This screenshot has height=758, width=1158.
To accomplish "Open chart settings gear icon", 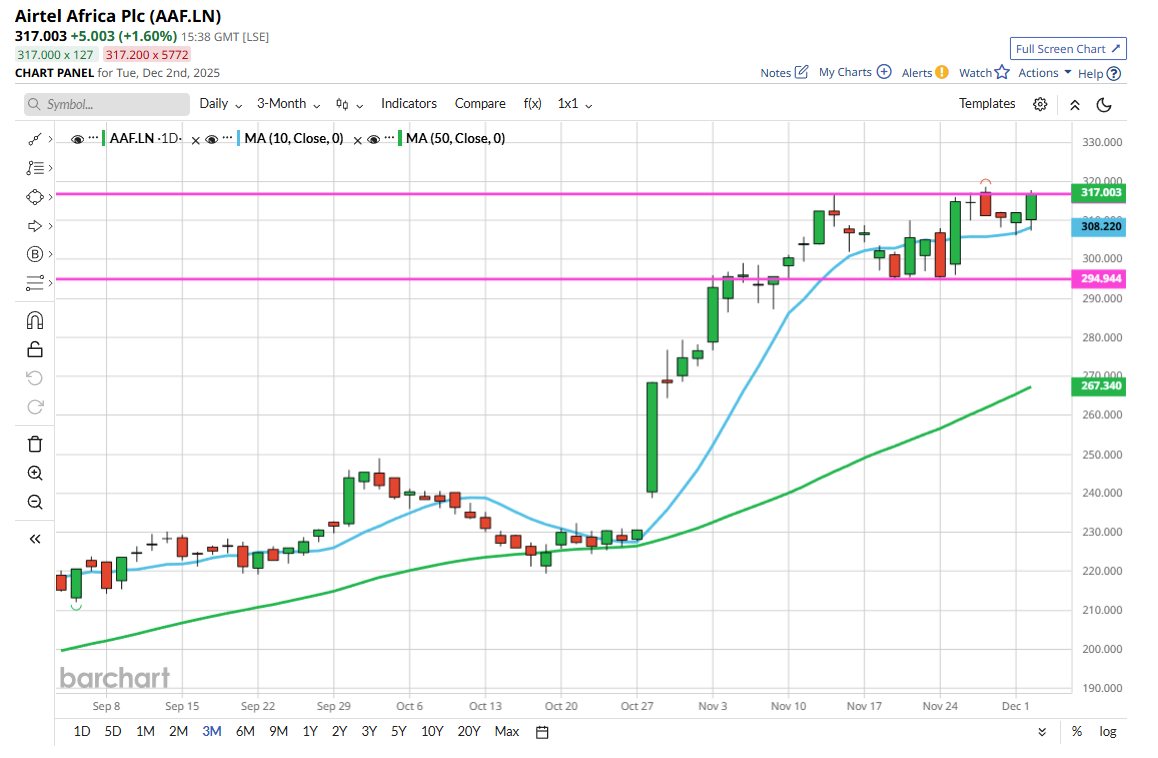I will (x=1040, y=104).
